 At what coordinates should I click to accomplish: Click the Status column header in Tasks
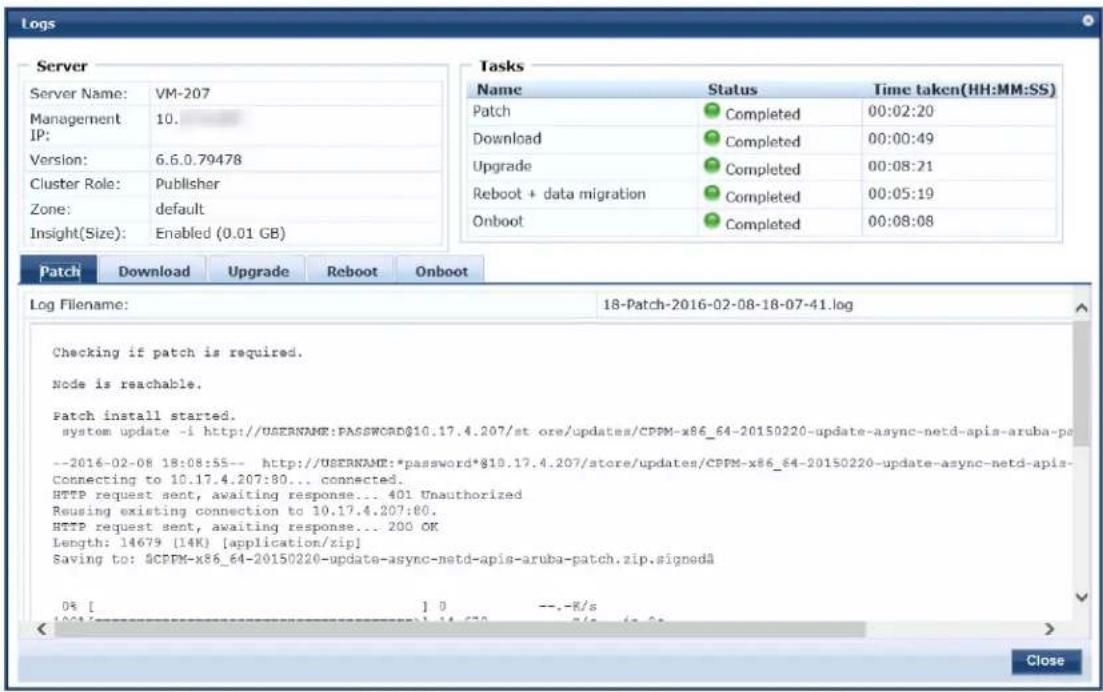(x=732, y=89)
